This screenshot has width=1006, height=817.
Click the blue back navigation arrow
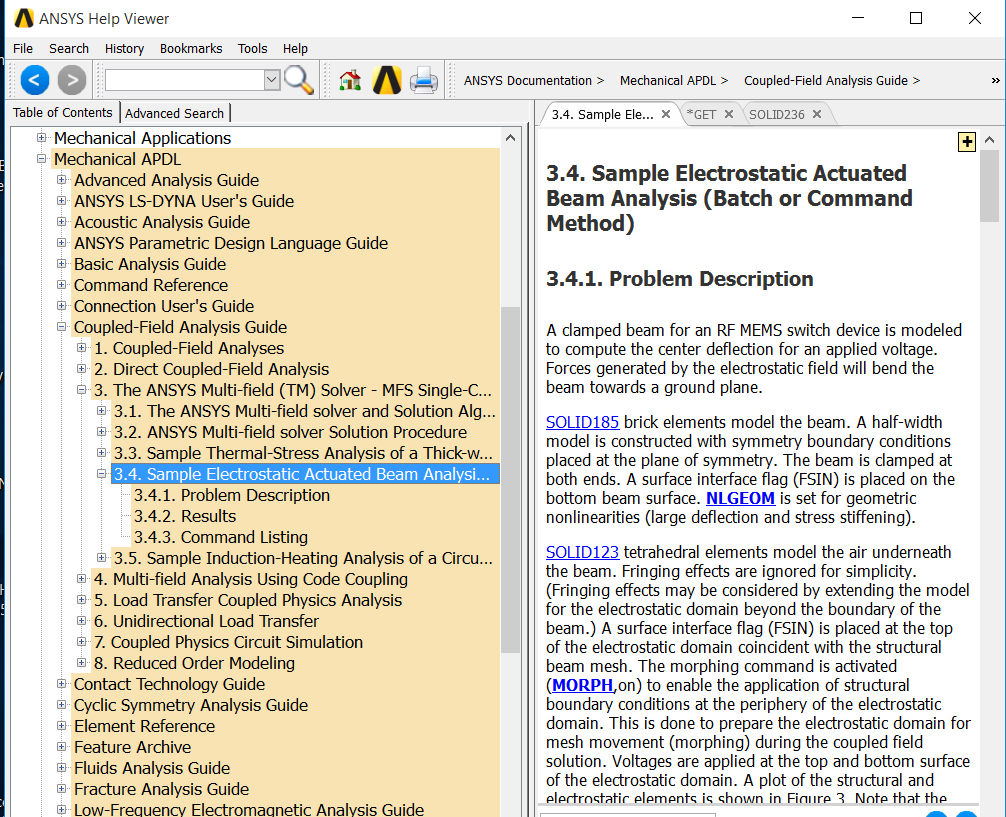coord(35,80)
